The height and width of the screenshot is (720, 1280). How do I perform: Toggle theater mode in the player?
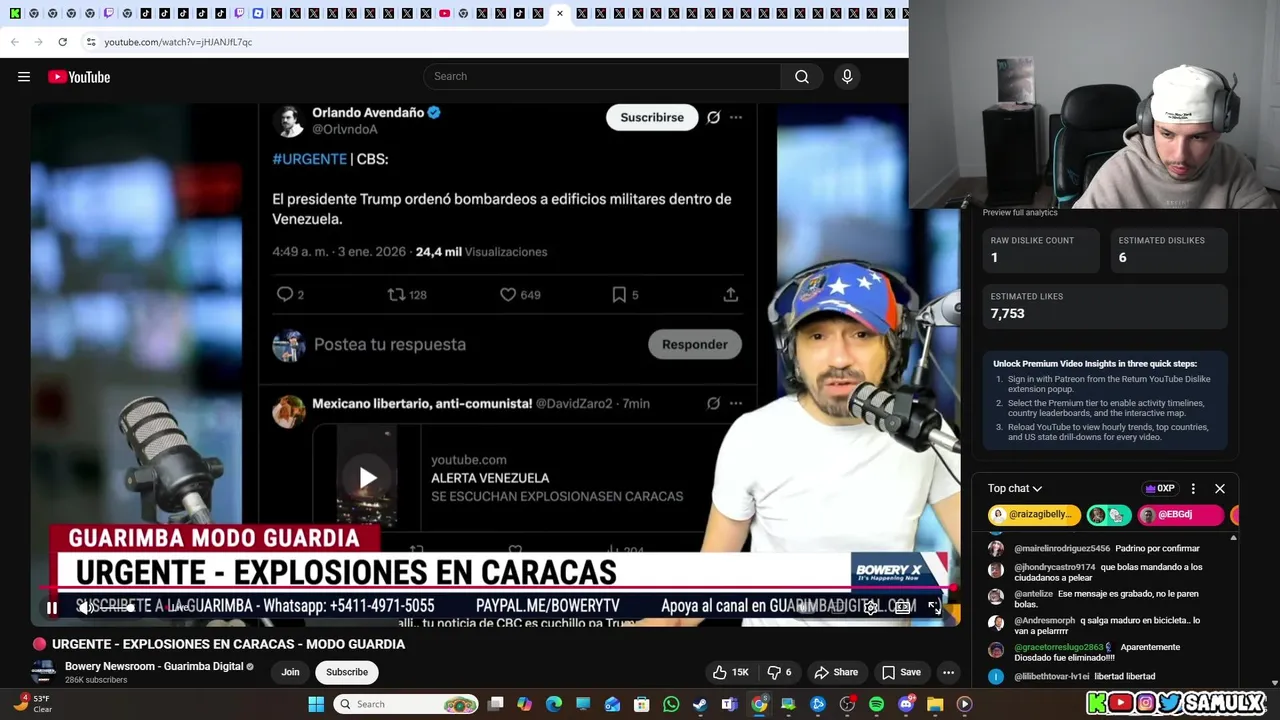(903, 607)
